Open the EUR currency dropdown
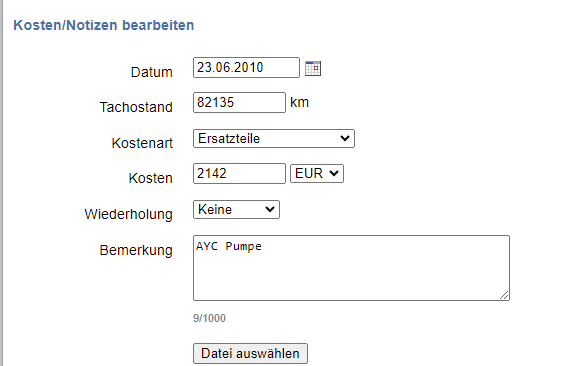The width and height of the screenshot is (577, 366). point(317,173)
